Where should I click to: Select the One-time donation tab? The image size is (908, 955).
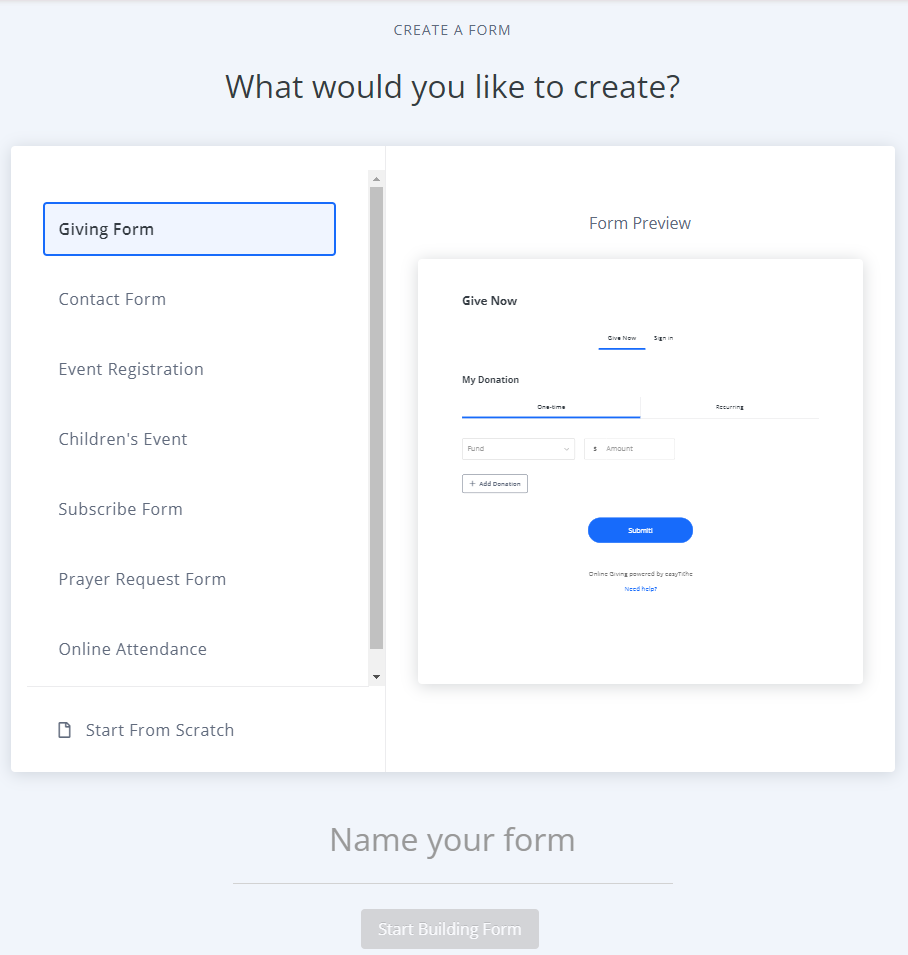click(x=551, y=407)
